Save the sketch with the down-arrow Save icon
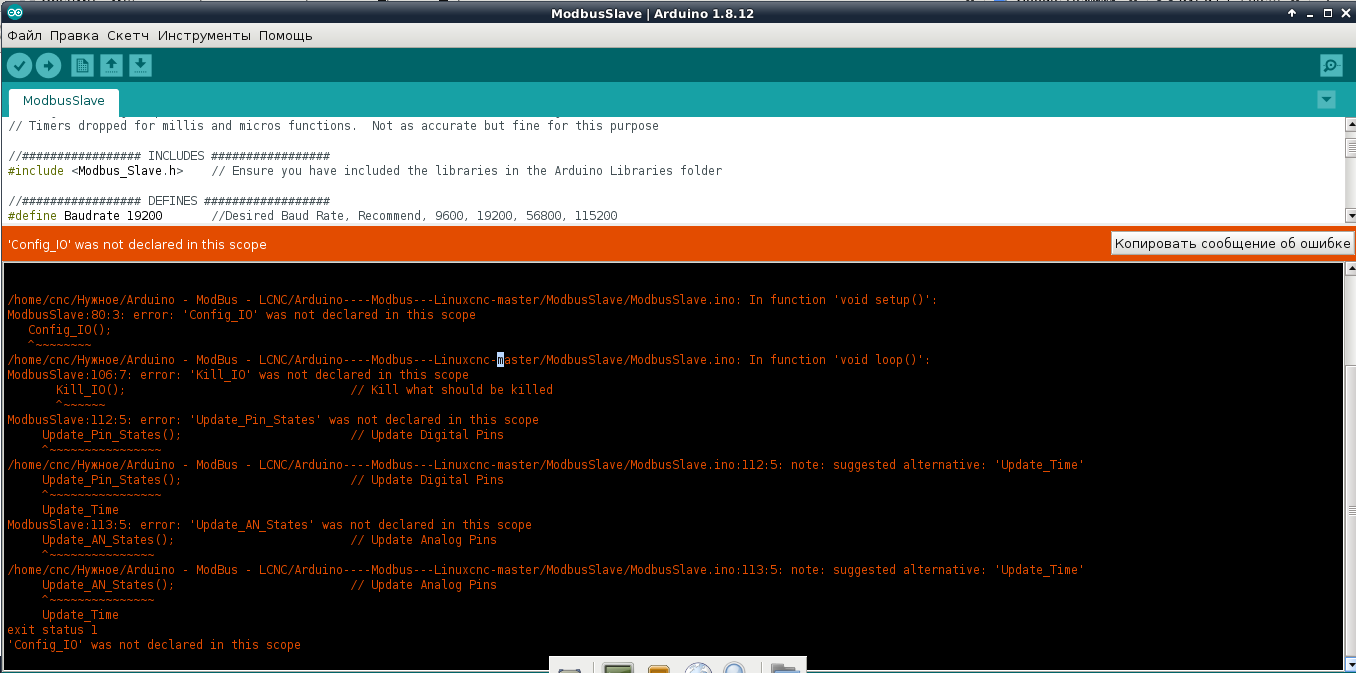The height and width of the screenshot is (673, 1356). [x=141, y=66]
